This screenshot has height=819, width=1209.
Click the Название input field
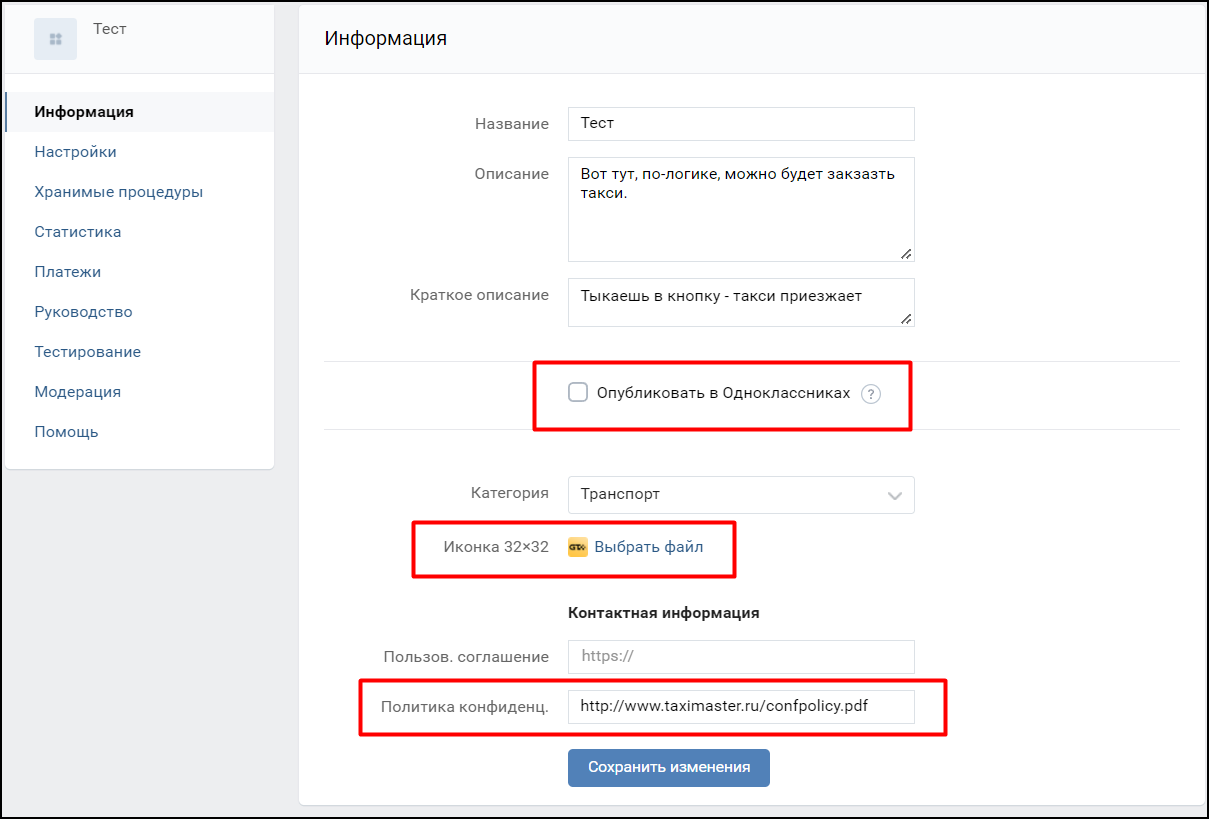coord(740,124)
